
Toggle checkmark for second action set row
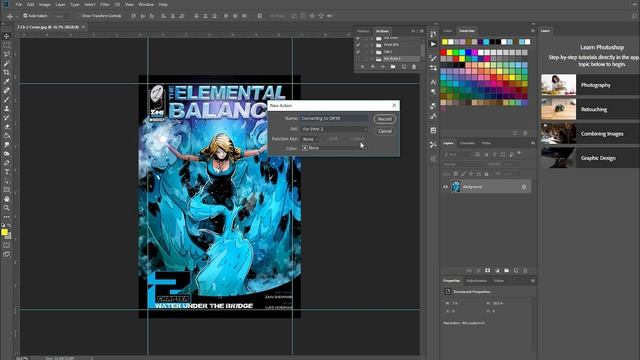point(358,45)
